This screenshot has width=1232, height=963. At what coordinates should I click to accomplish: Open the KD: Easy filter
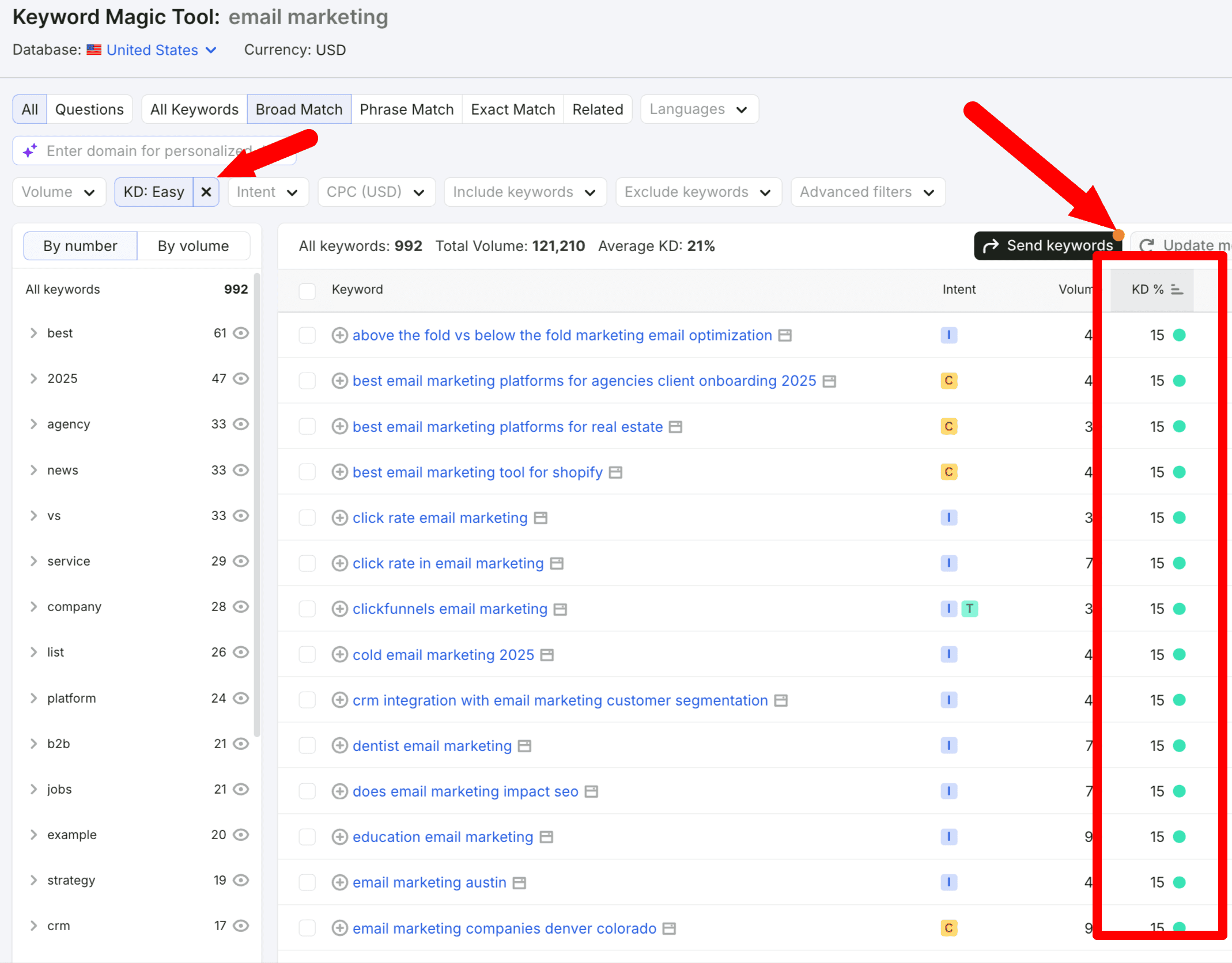(x=154, y=192)
